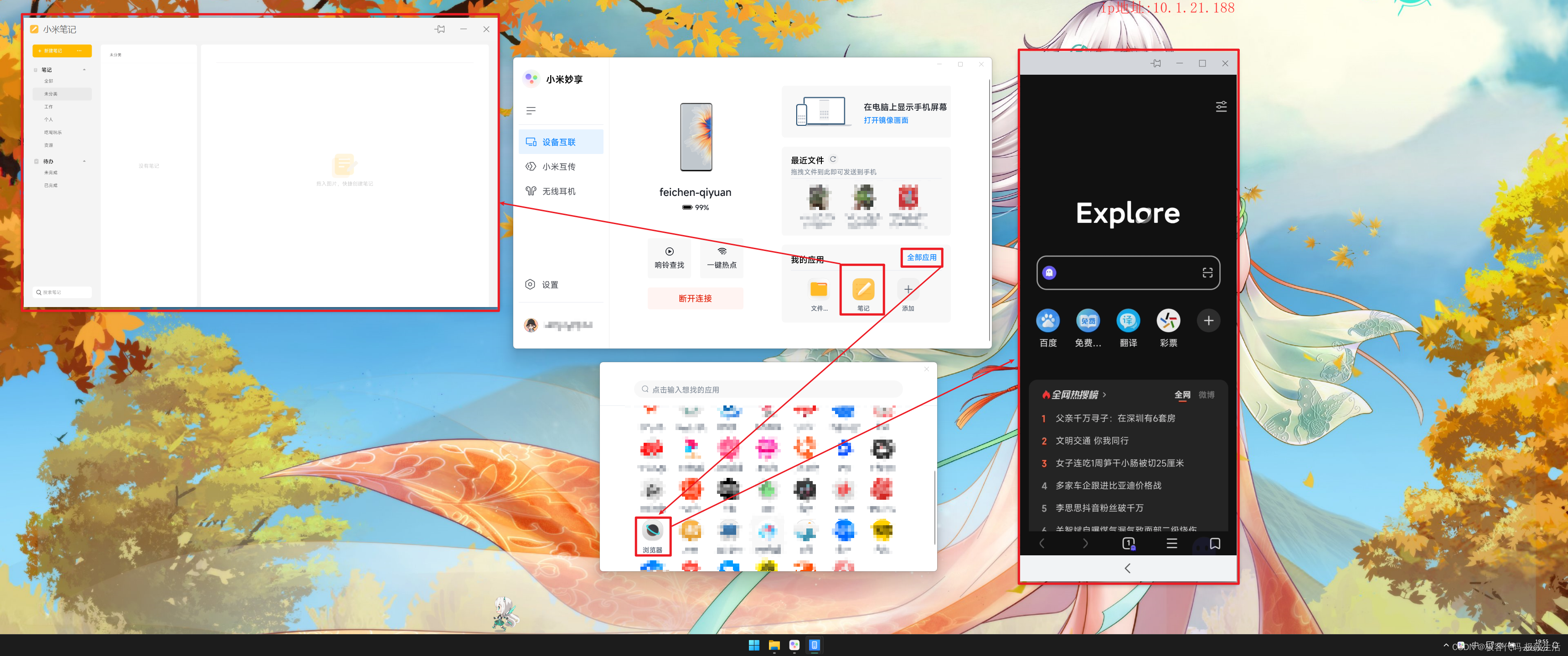Switch to the 微博 hot list tab
1568x656 pixels.
(x=1207, y=395)
